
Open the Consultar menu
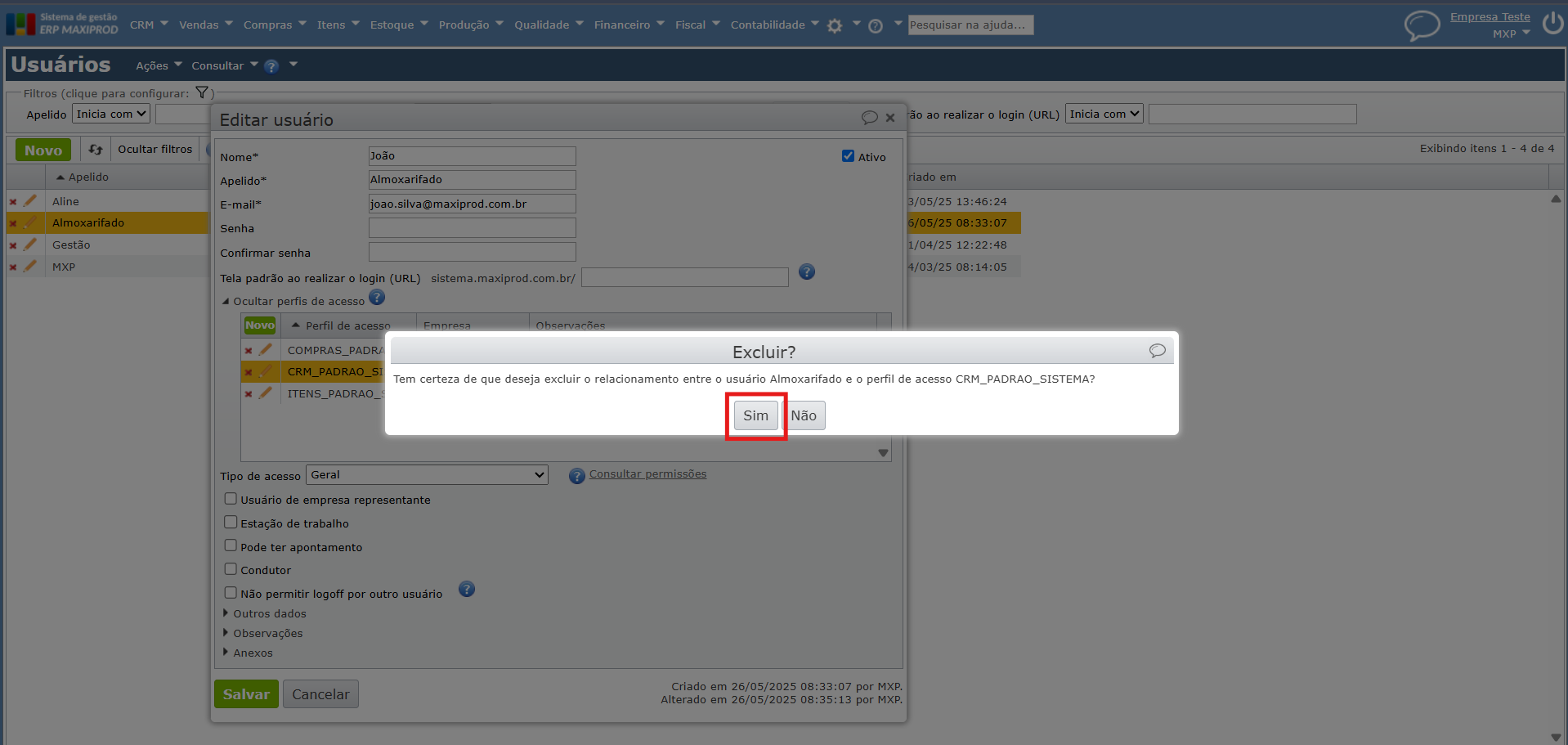point(225,66)
